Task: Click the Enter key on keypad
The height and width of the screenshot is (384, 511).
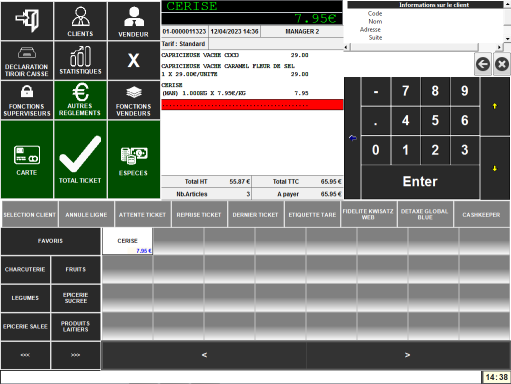Action: [x=420, y=182]
